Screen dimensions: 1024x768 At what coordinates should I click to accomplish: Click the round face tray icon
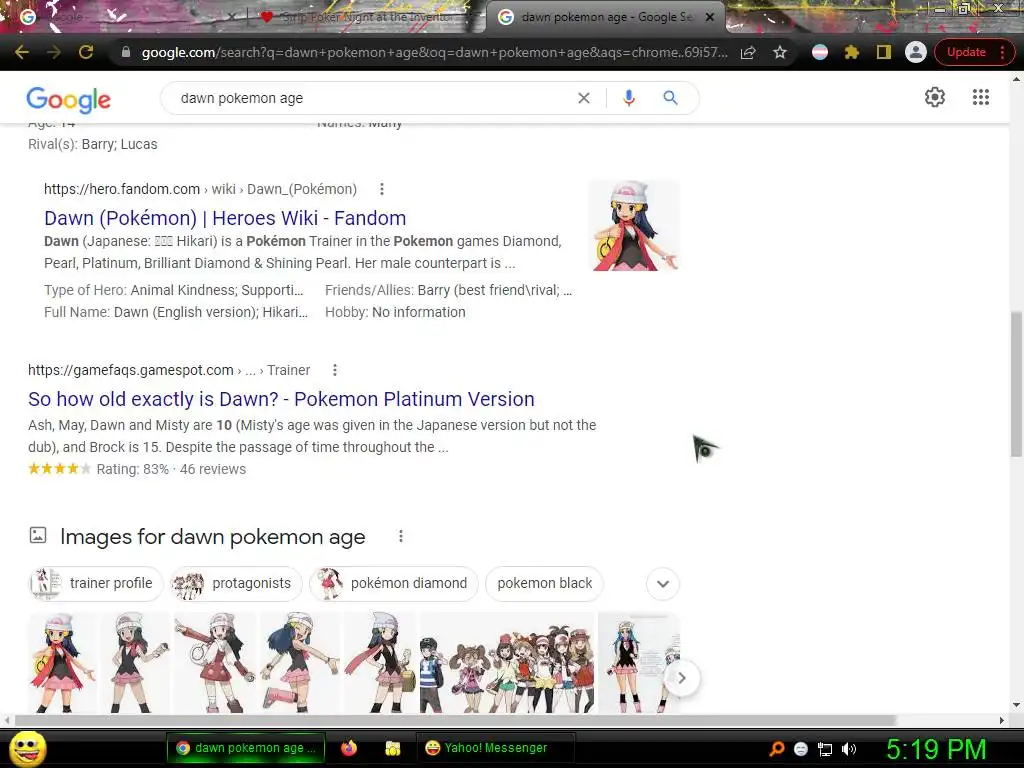(801, 749)
